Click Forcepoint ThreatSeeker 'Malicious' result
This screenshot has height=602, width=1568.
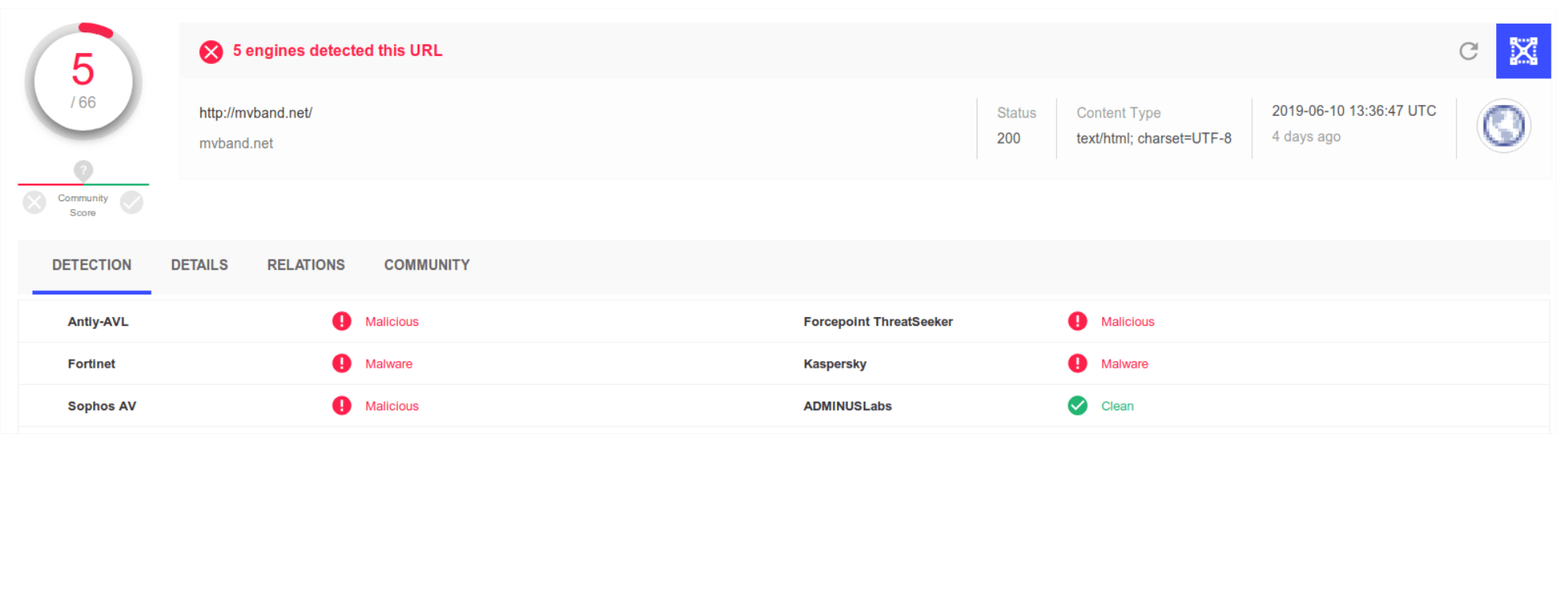pos(1127,322)
